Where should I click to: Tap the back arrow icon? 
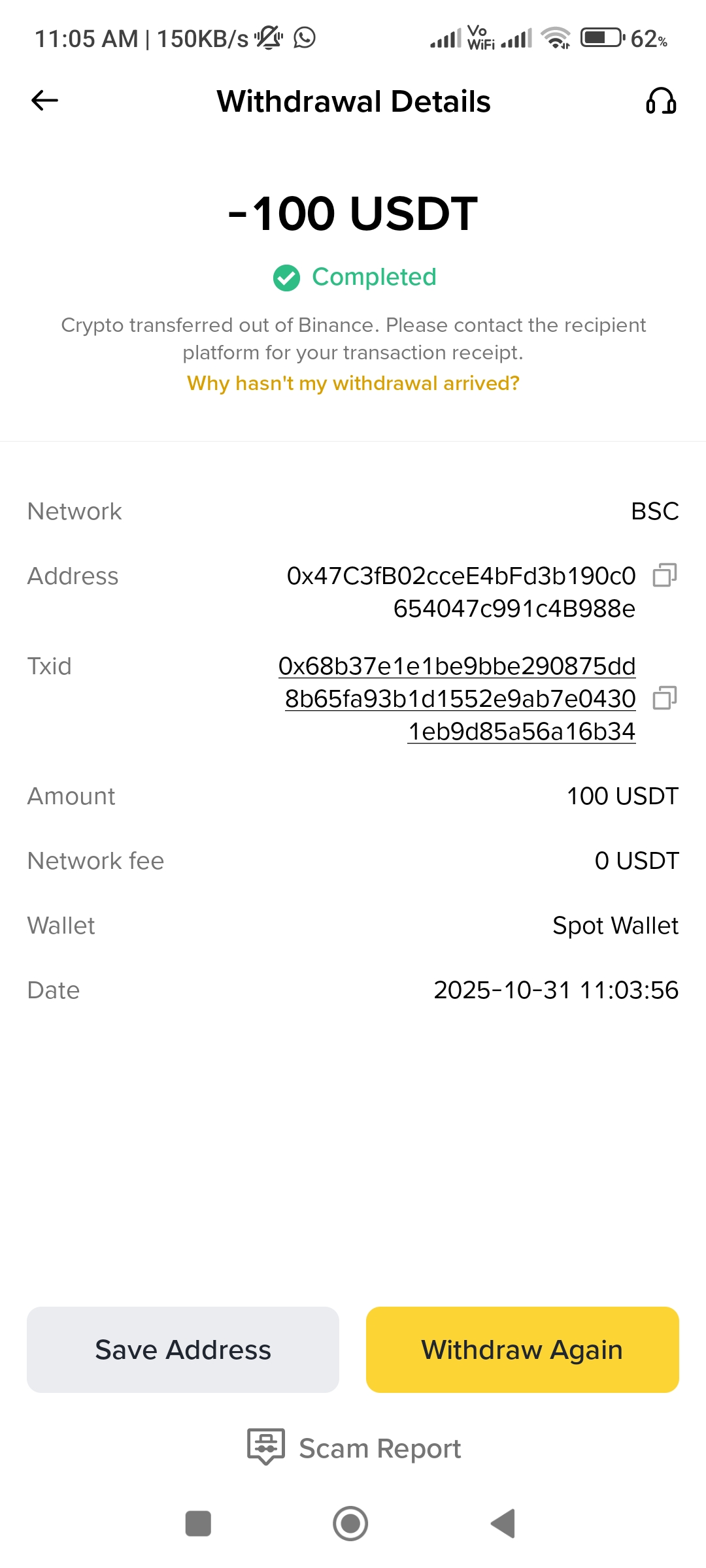[44, 101]
